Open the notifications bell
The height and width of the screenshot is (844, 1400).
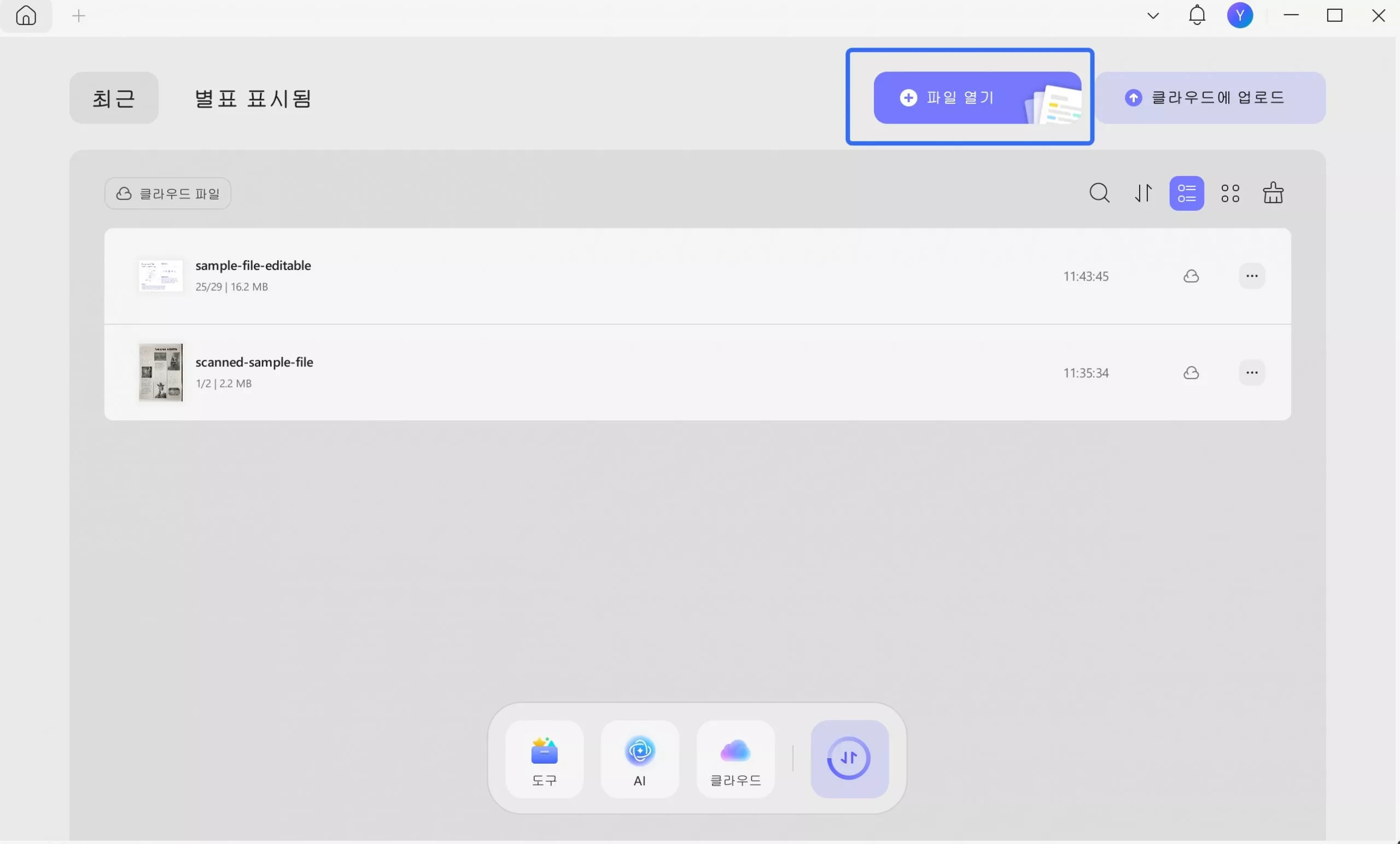pos(1197,16)
